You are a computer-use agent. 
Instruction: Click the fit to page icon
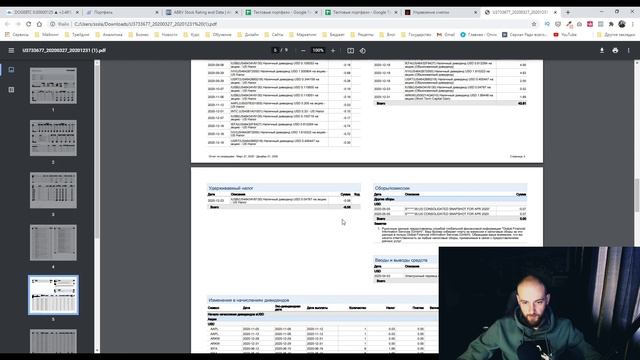(x=351, y=51)
